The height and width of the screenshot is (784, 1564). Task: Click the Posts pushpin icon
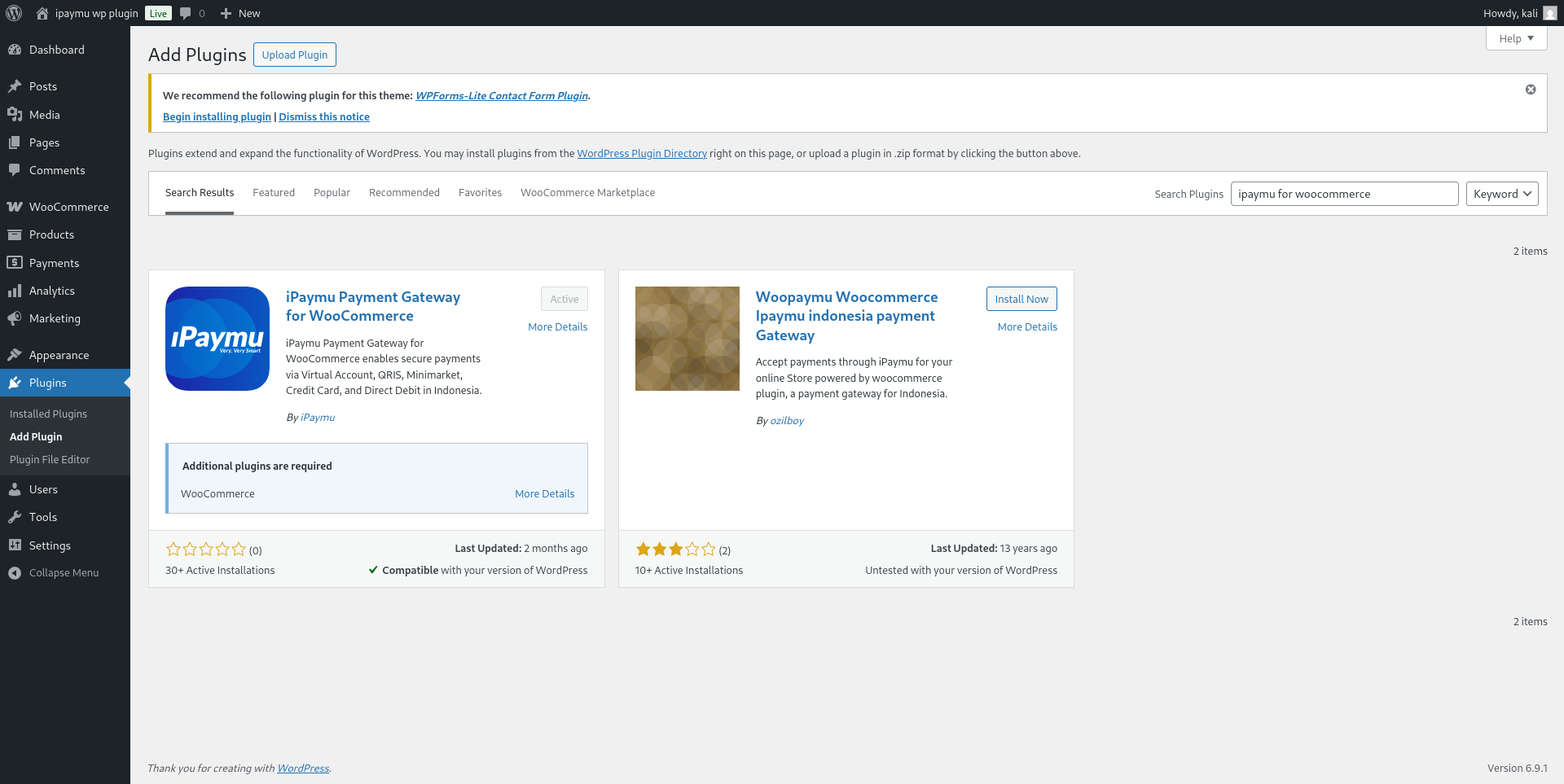point(15,86)
